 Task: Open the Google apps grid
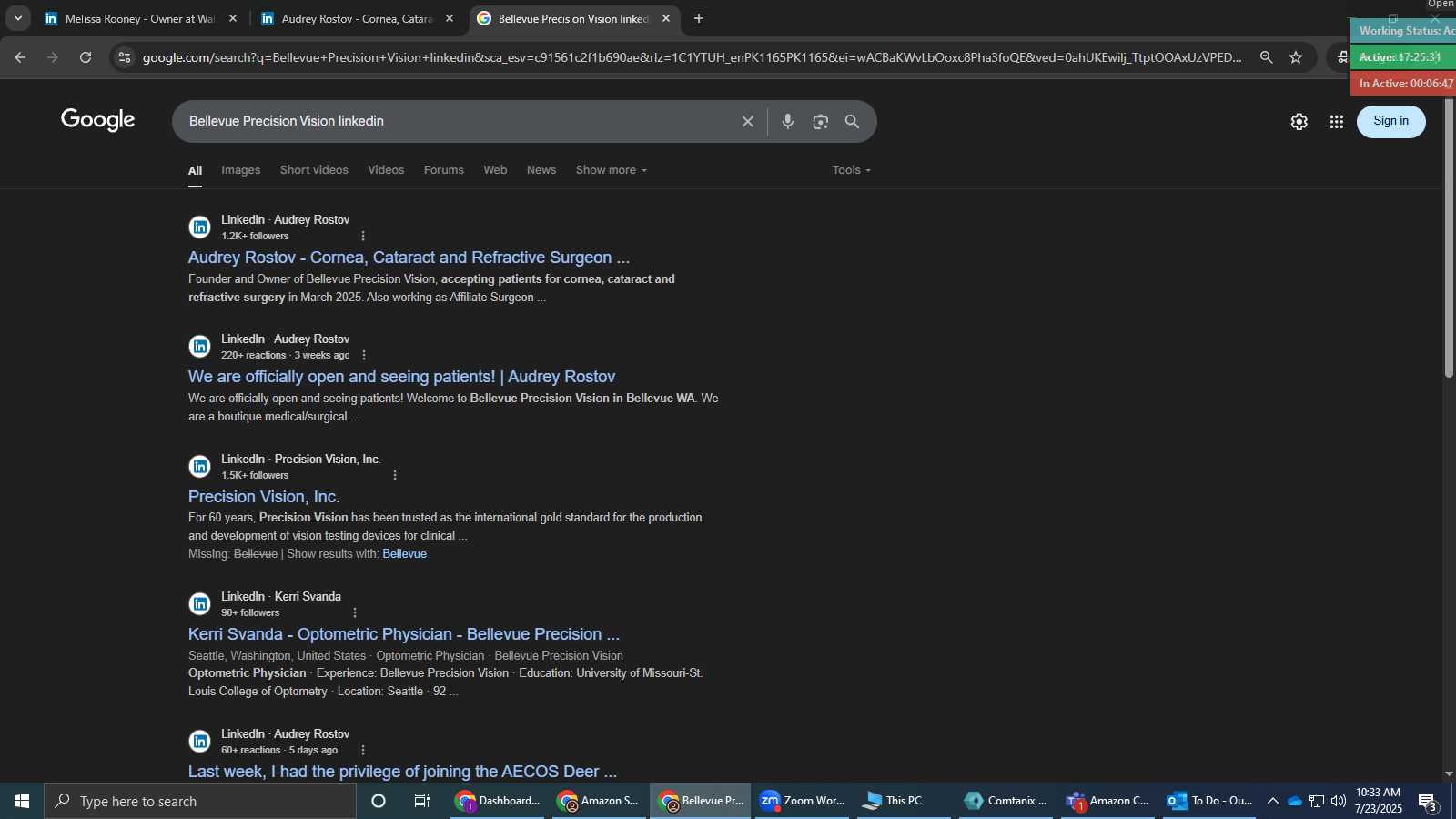(x=1336, y=121)
